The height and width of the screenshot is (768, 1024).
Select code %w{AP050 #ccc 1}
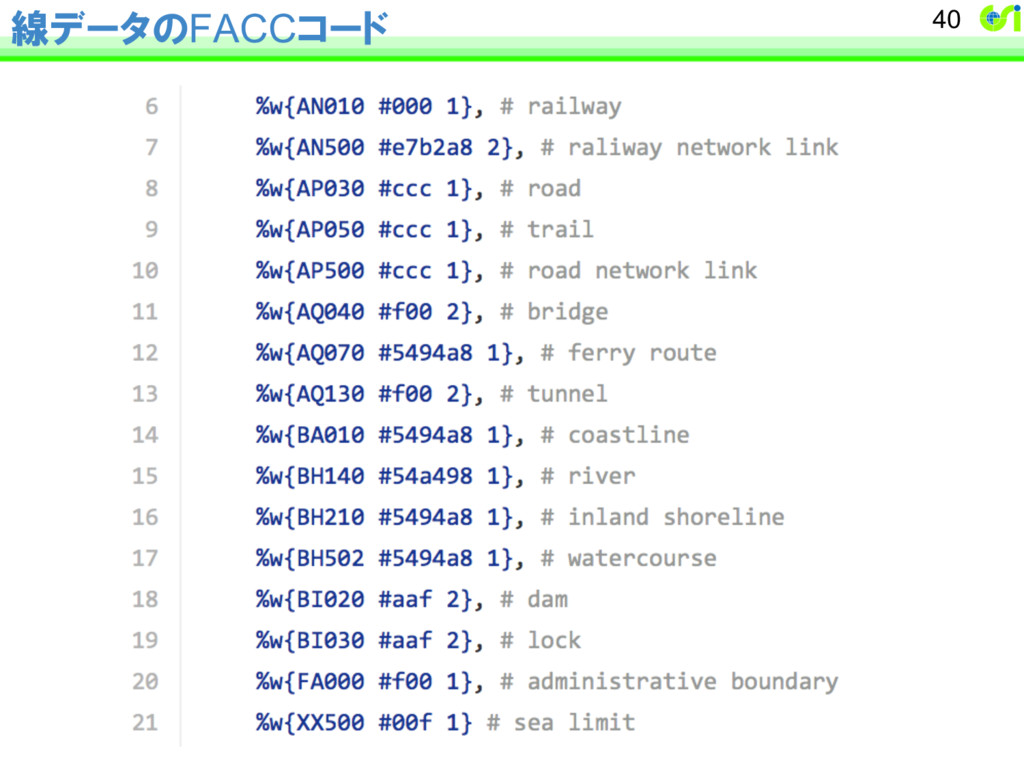[364, 230]
